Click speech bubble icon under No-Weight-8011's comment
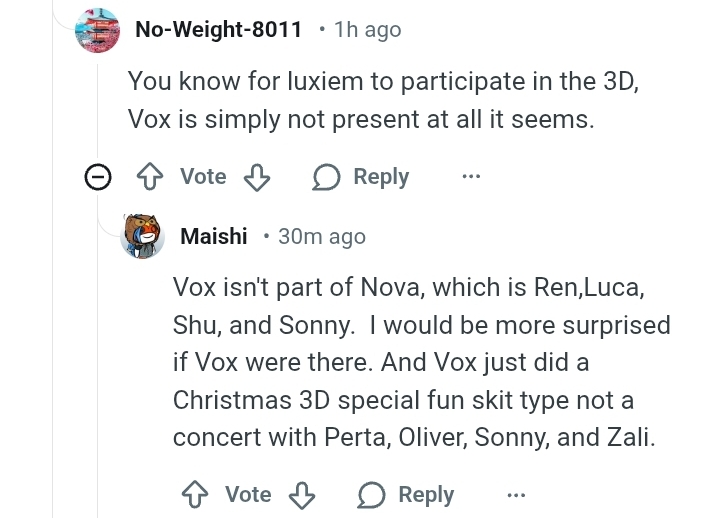 (x=326, y=177)
